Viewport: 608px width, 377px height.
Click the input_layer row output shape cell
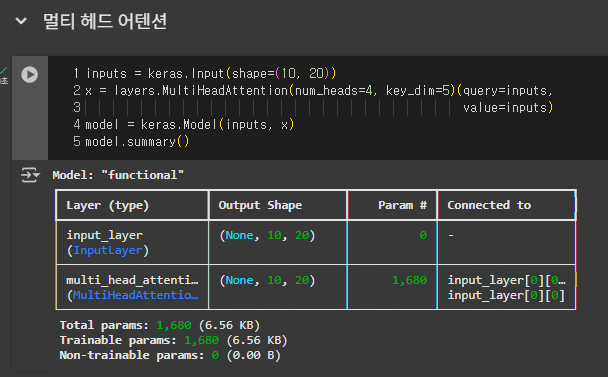coord(267,235)
